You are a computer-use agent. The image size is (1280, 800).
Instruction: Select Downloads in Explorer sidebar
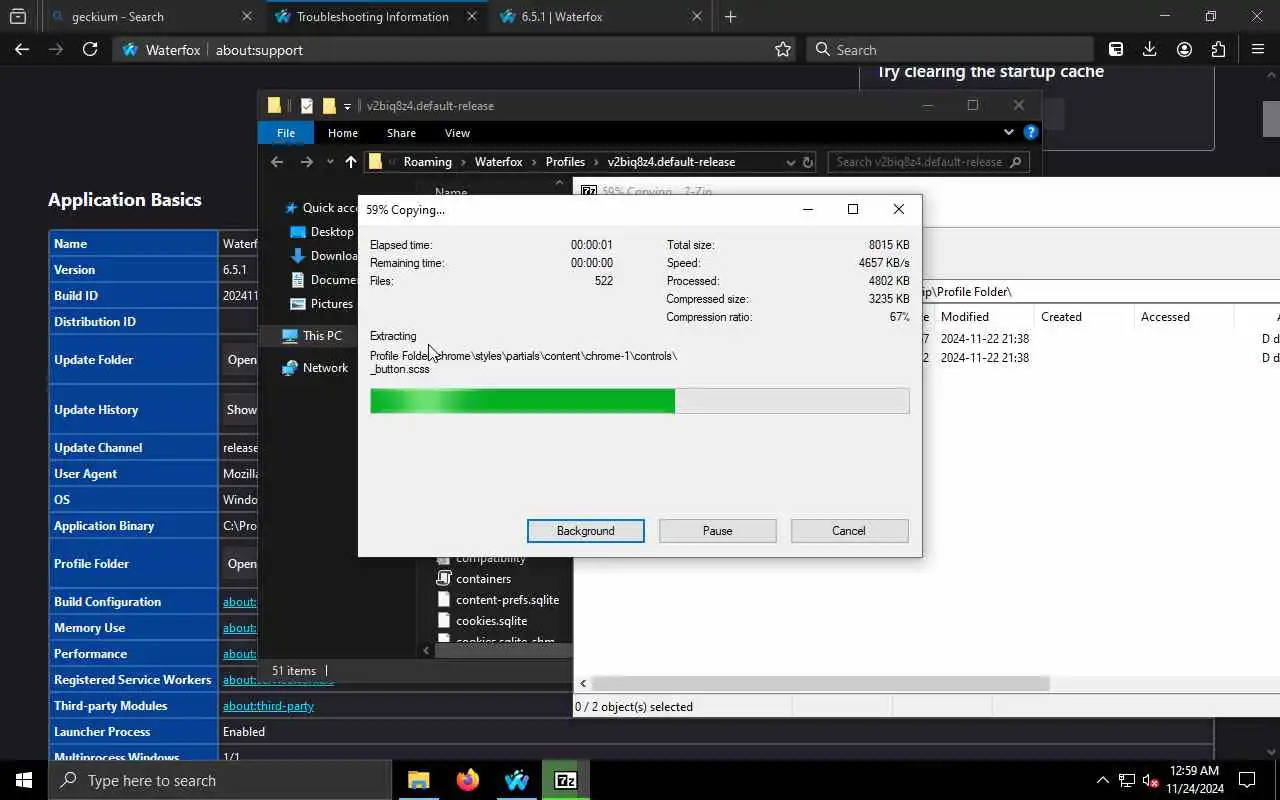pyautogui.click(x=324, y=256)
